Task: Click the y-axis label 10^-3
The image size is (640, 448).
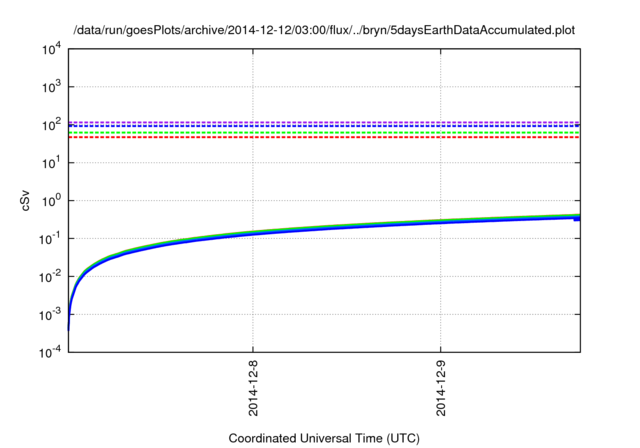Action: click(x=50, y=314)
